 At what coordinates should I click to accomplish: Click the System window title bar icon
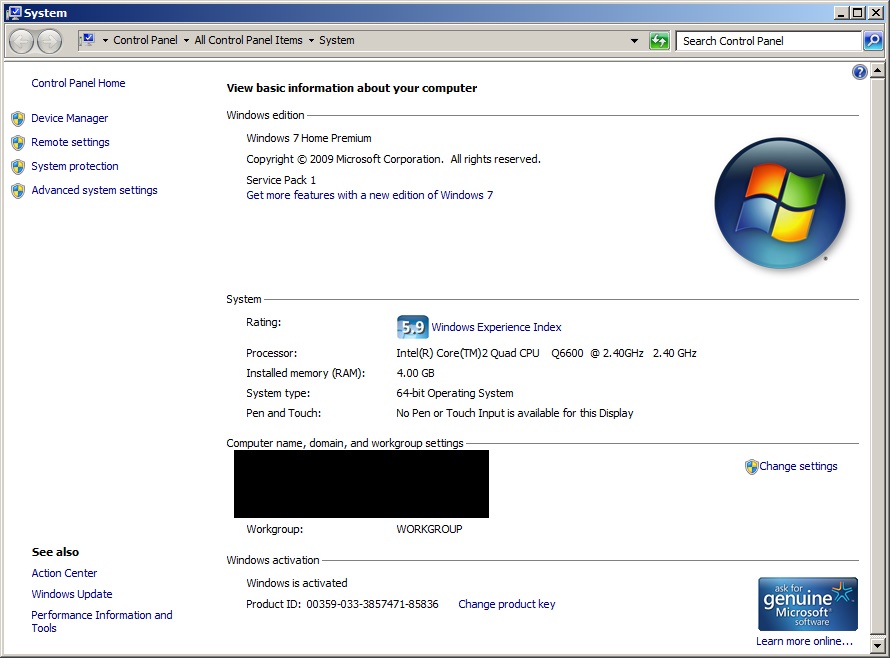(14, 12)
